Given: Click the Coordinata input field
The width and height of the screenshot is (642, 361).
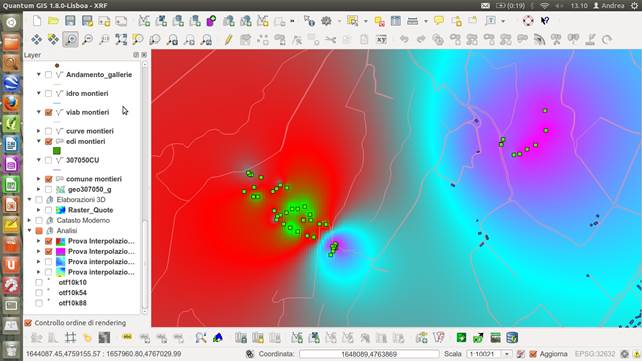Looking at the screenshot, I should coord(369,354).
